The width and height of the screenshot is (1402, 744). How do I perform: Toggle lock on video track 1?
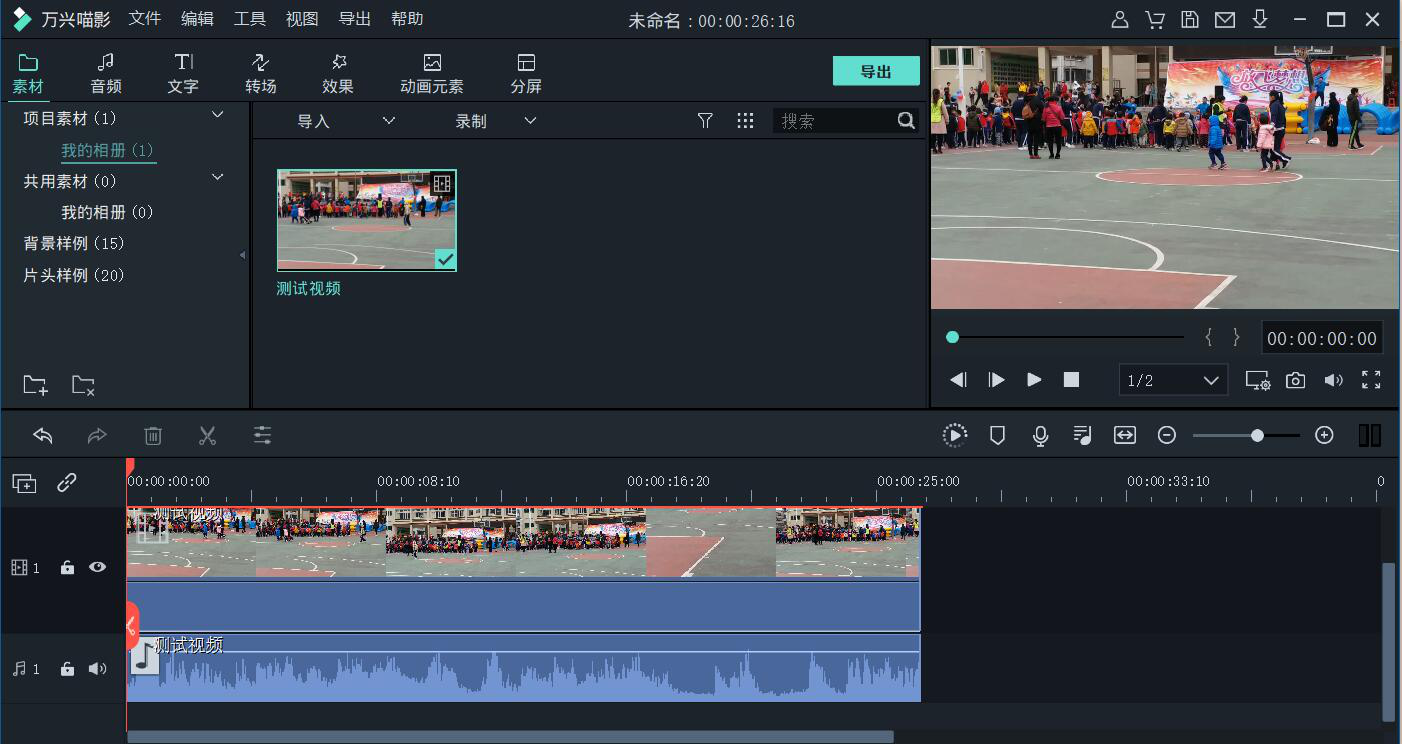(67, 568)
